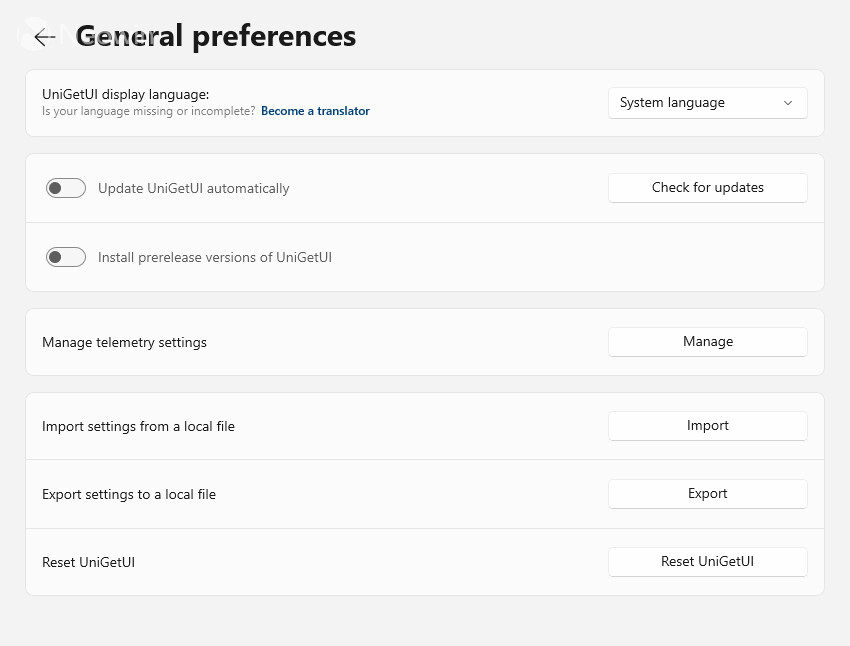Click the Reset UniGetUI button
The image size is (850, 646).
point(707,561)
